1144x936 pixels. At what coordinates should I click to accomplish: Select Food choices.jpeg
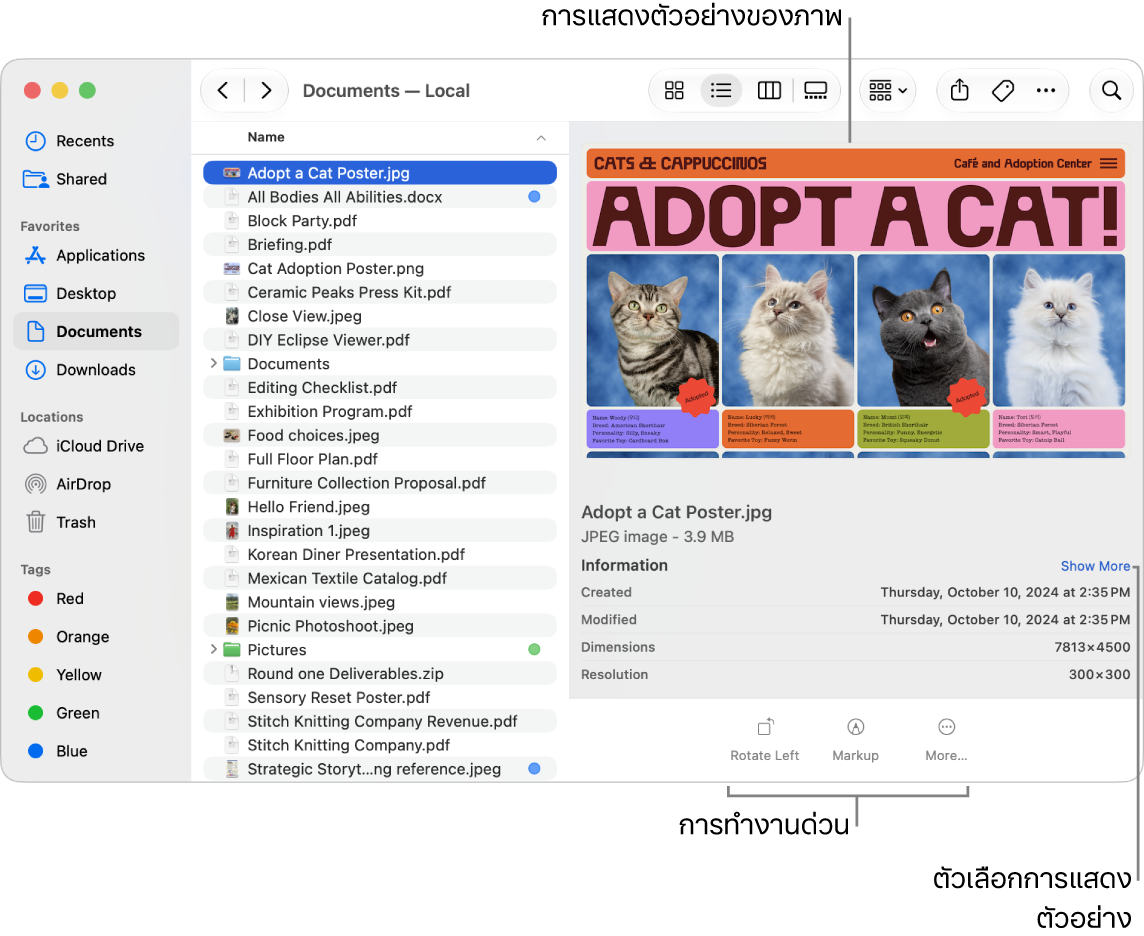[379, 435]
